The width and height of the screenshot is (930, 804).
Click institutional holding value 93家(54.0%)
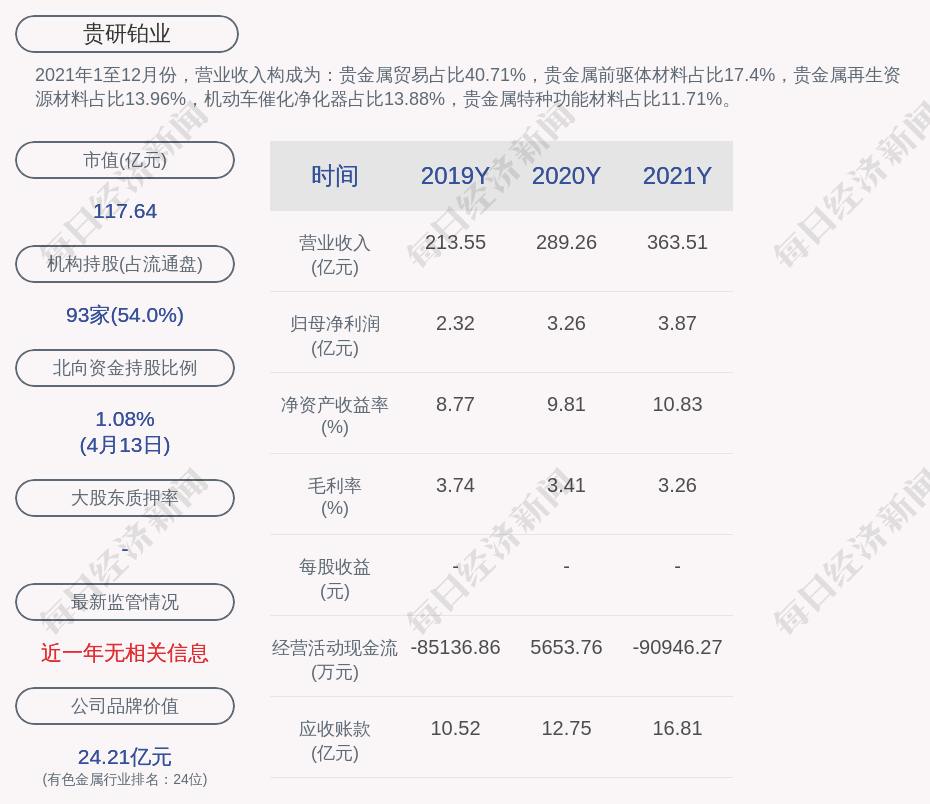[125, 315]
